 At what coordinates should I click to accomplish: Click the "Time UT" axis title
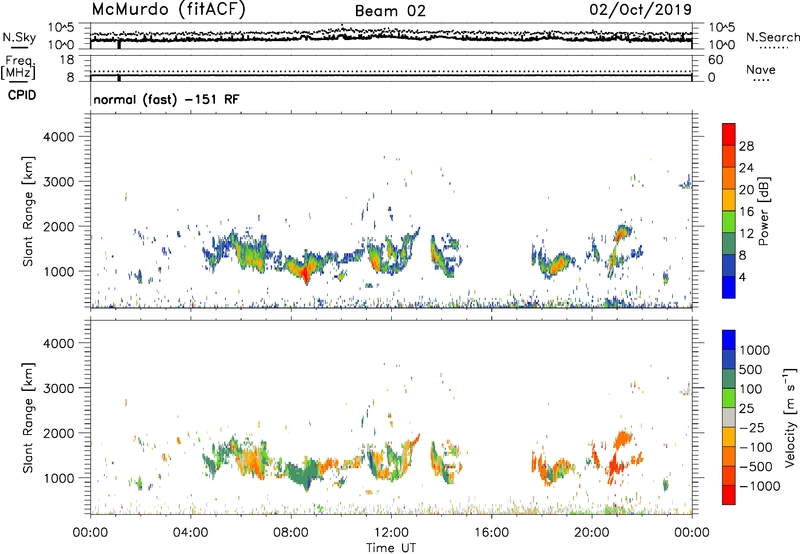coord(391,548)
